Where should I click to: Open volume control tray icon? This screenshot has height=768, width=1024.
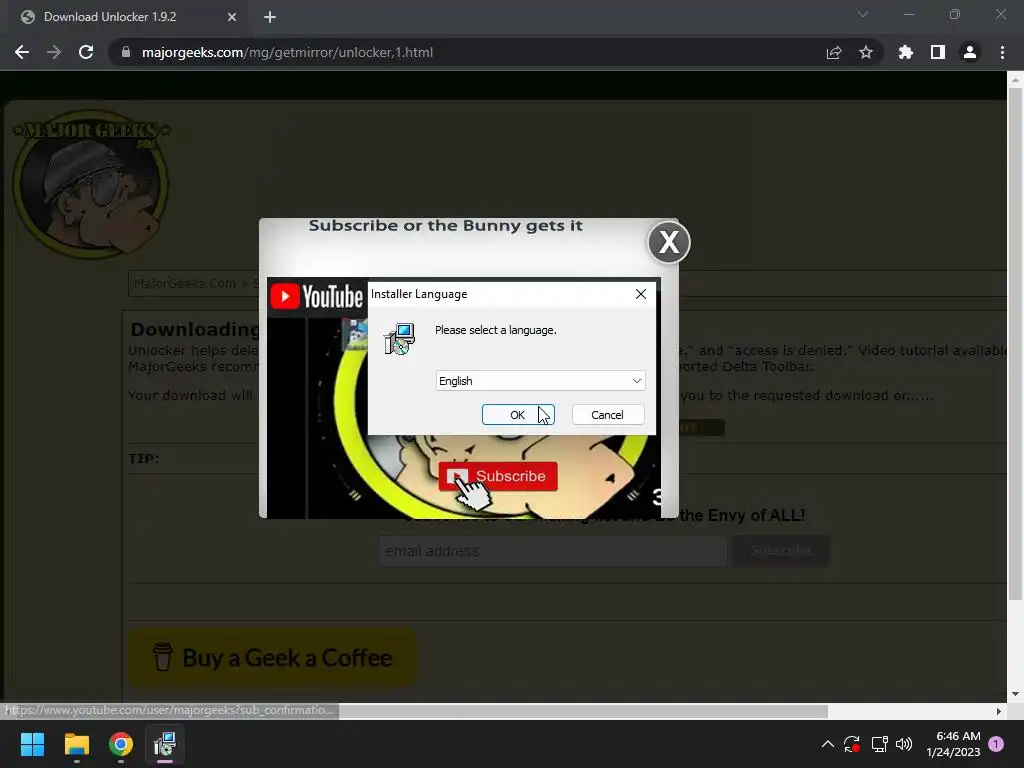[x=904, y=744]
